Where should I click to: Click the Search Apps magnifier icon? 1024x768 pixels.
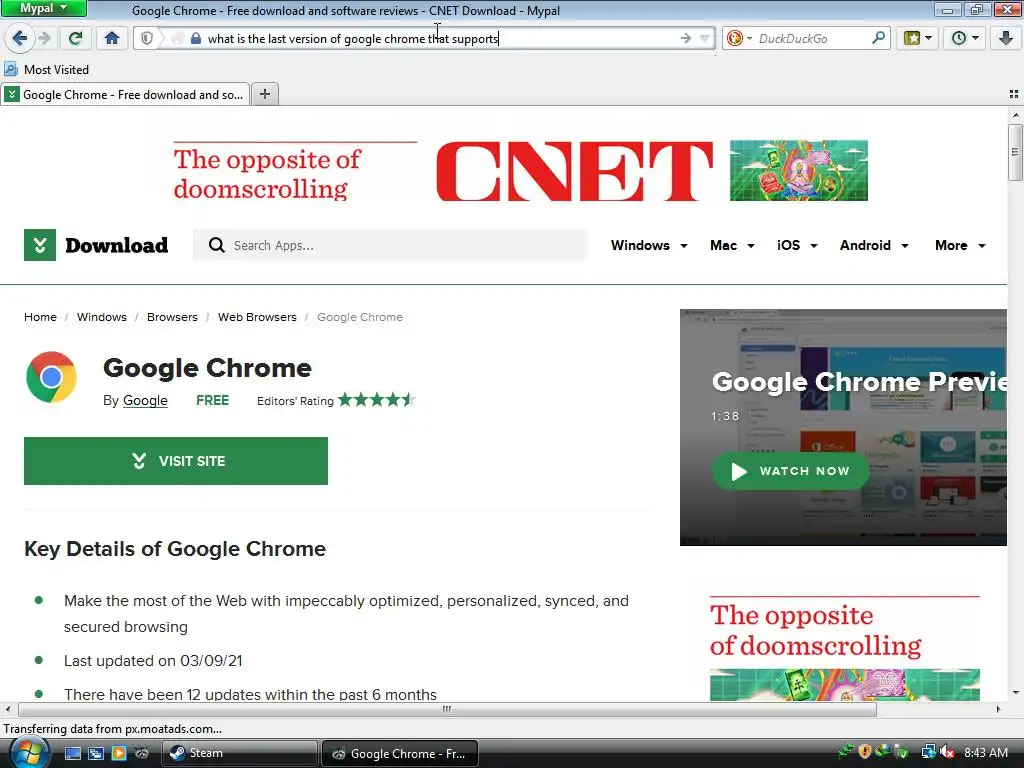point(216,246)
